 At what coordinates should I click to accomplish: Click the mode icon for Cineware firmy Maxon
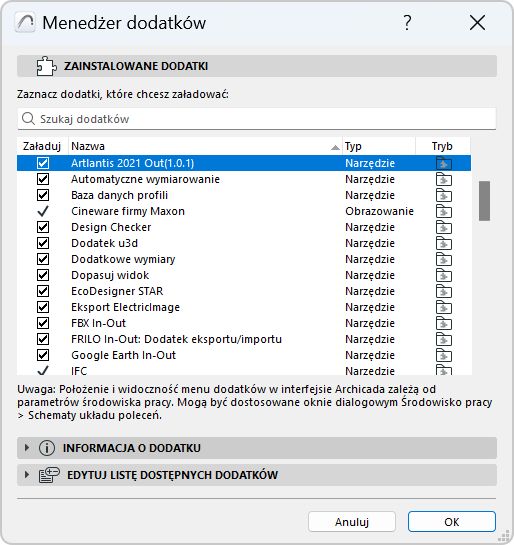click(444, 211)
